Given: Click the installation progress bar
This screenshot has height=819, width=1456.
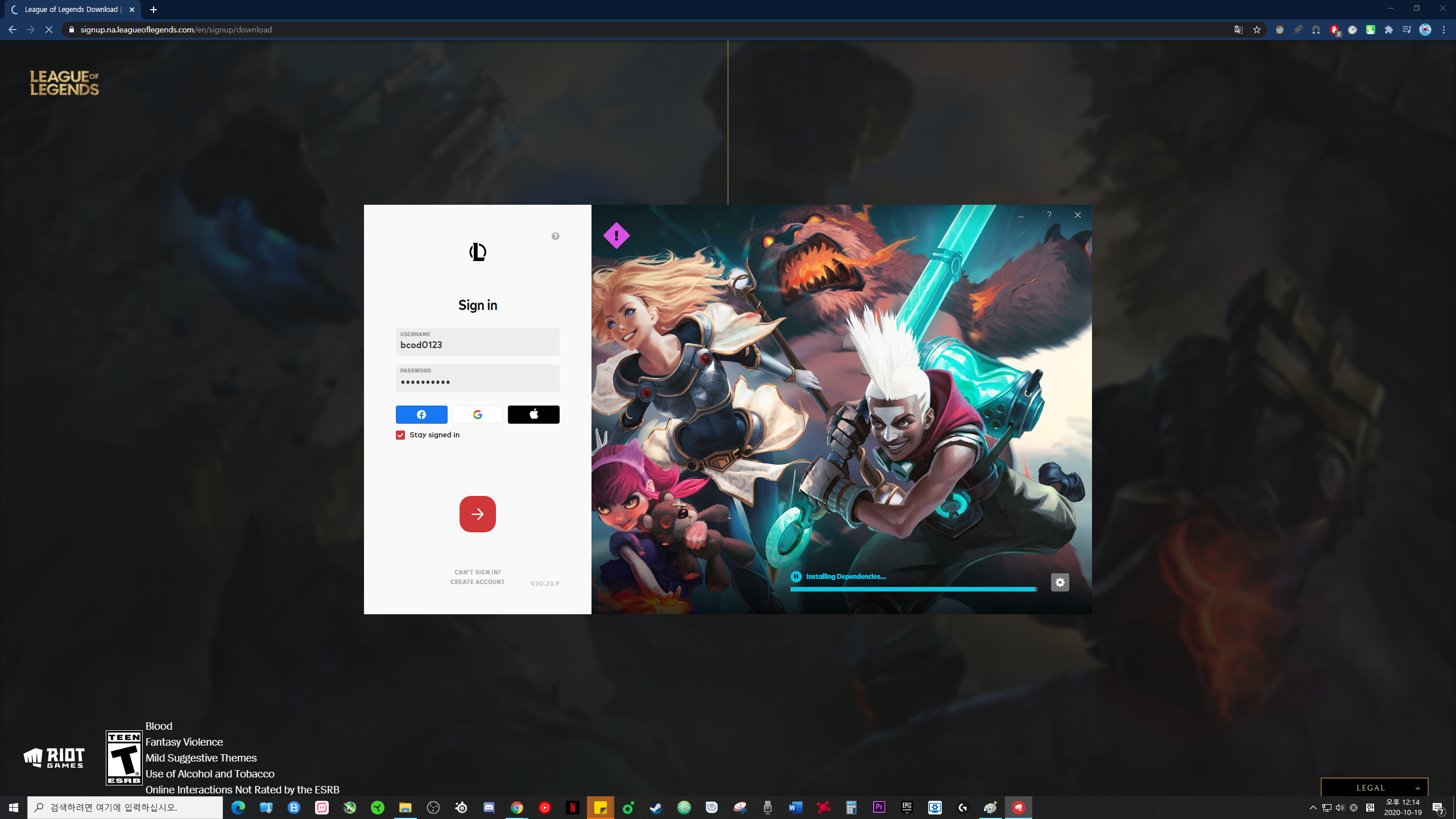Looking at the screenshot, I should pyautogui.click(x=913, y=589).
